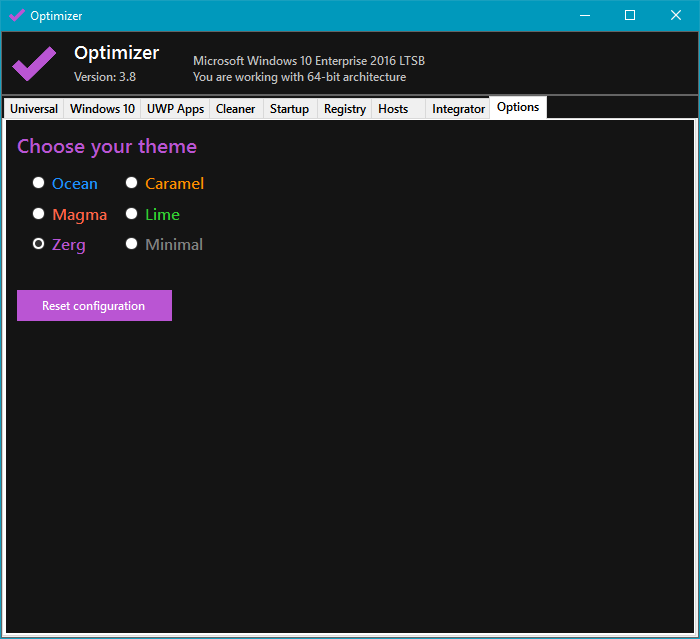Go to the UWP Apps tab
This screenshot has width=700, height=639.
pyautogui.click(x=175, y=109)
